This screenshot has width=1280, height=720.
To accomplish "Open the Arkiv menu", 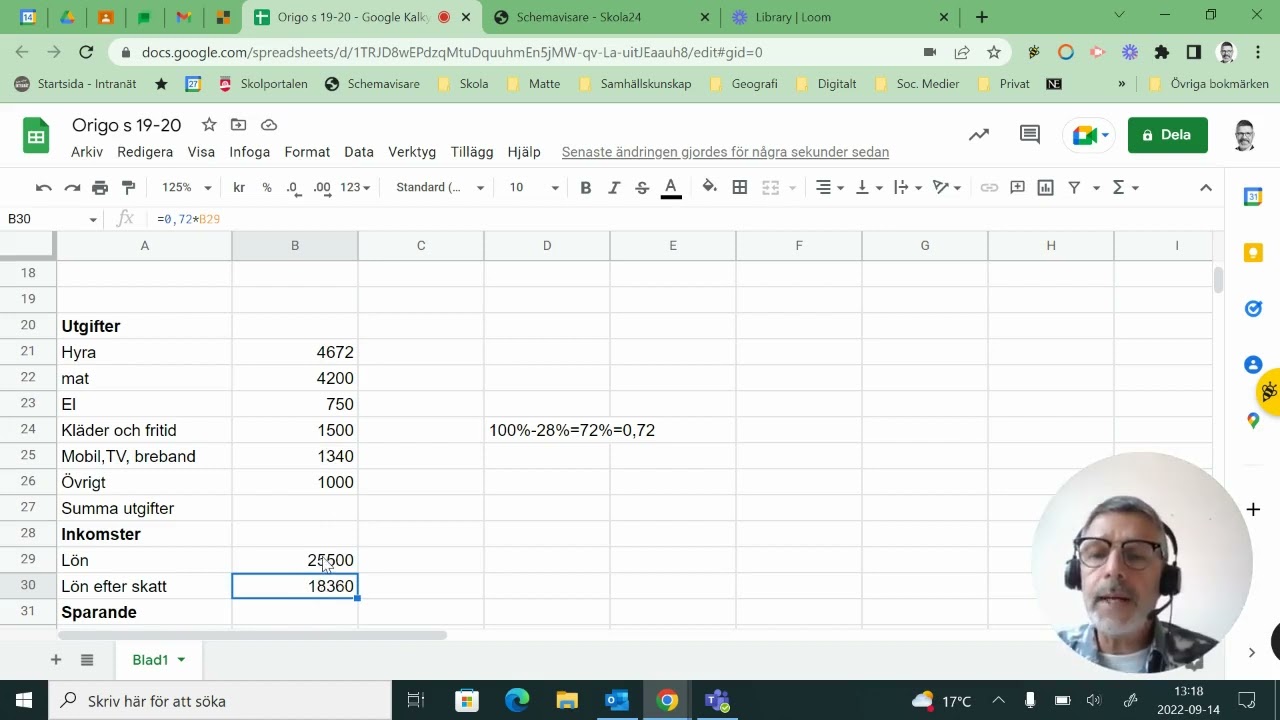I will tap(87, 152).
